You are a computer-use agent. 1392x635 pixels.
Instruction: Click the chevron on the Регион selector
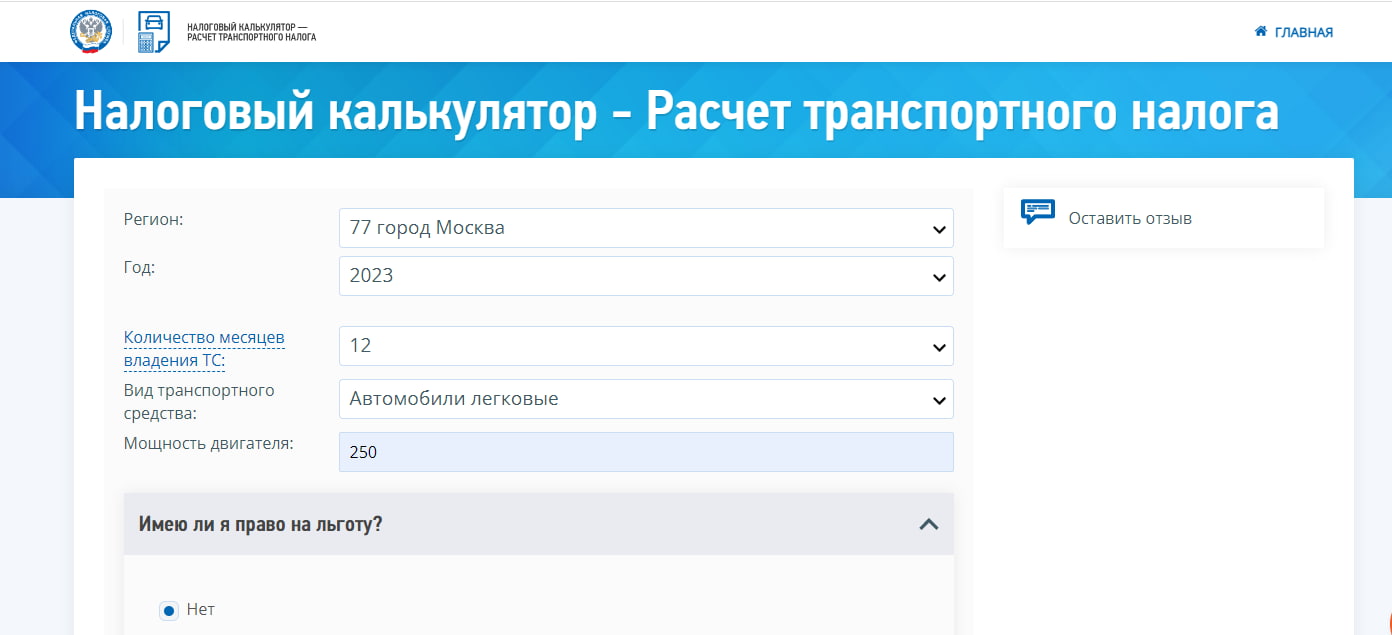point(938,228)
